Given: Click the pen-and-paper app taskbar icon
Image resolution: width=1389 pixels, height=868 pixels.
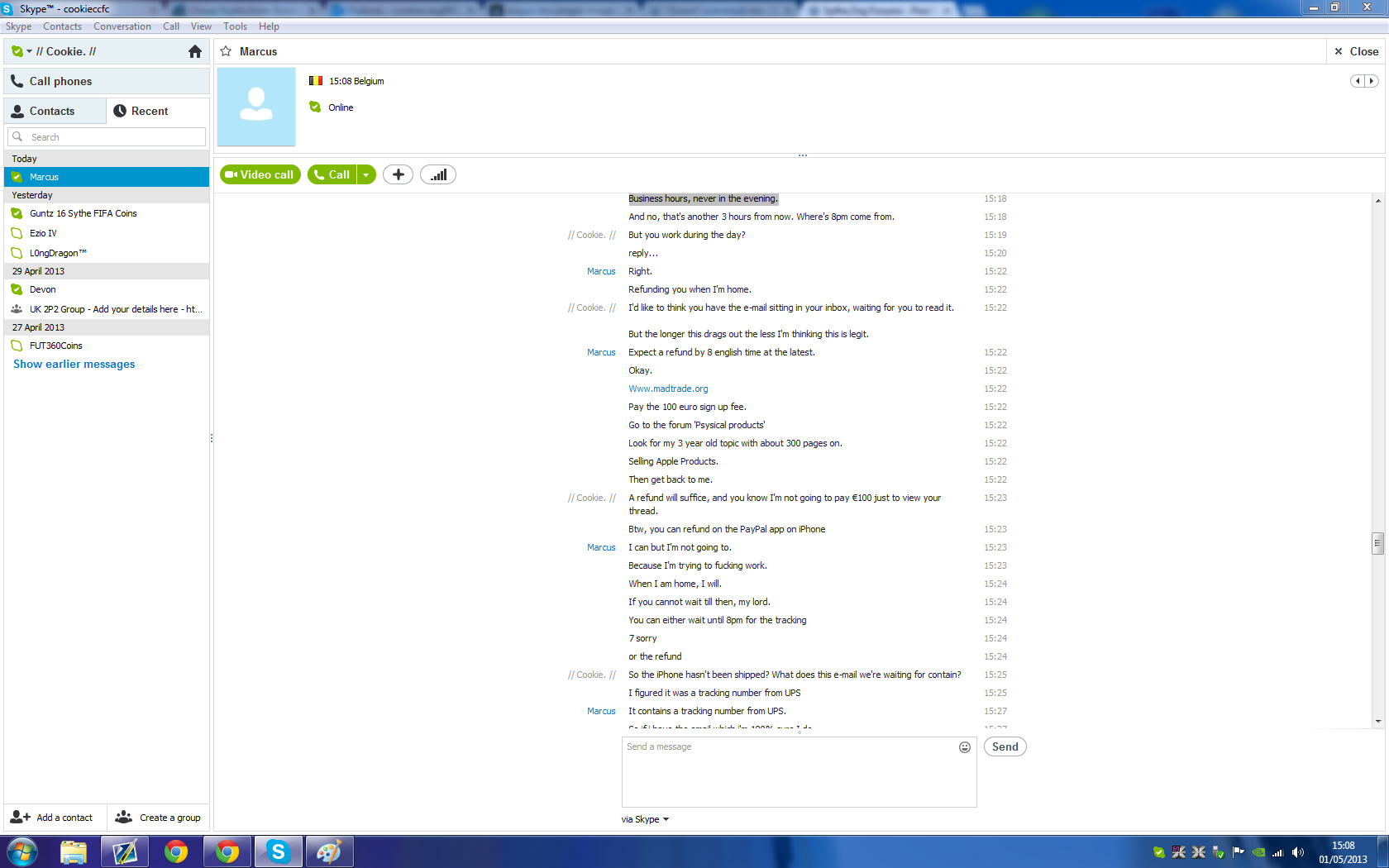Looking at the screenshot, I should 125,851.
